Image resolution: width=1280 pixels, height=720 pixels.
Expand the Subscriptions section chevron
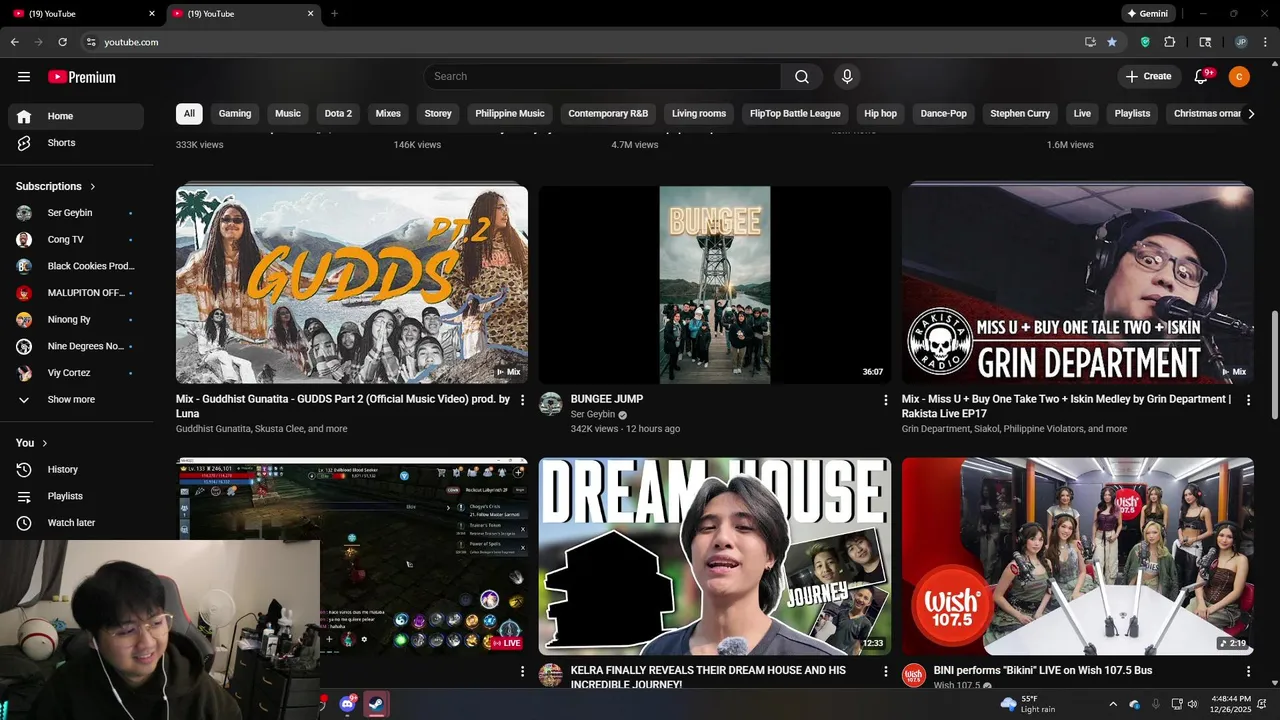point(93,187)
